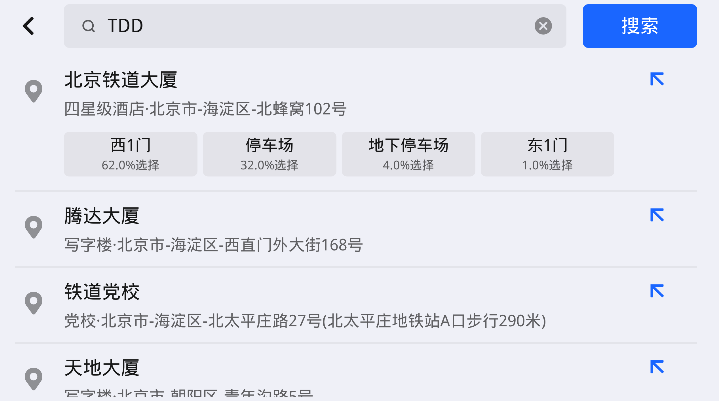The width and height of the screenshot is (719, 401).
Task: Tap the back arrow icon
Action: tap(29, 26)
